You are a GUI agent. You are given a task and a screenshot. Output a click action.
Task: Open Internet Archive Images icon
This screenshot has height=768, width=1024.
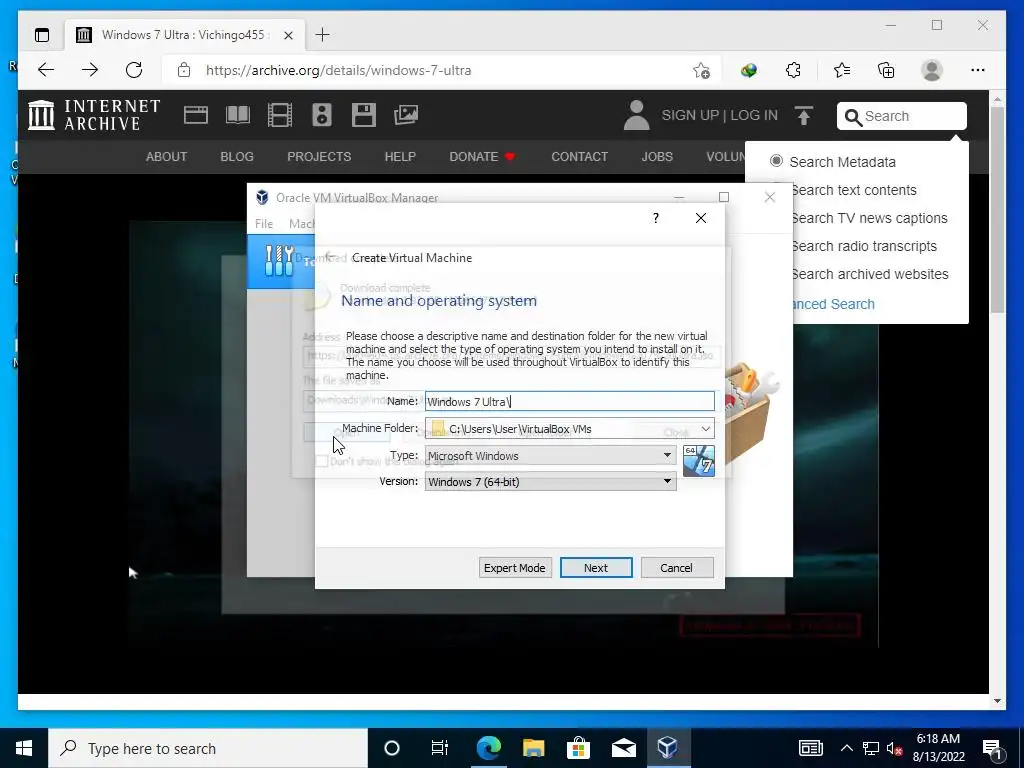[406, 115]
